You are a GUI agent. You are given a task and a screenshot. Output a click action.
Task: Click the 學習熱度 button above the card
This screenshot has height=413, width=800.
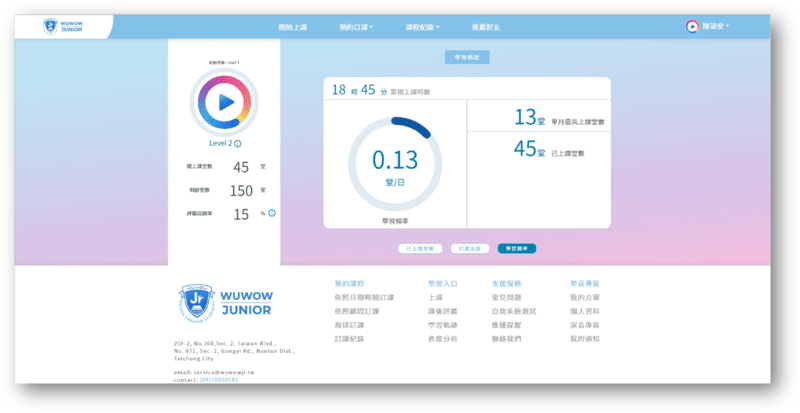point(467,58)
